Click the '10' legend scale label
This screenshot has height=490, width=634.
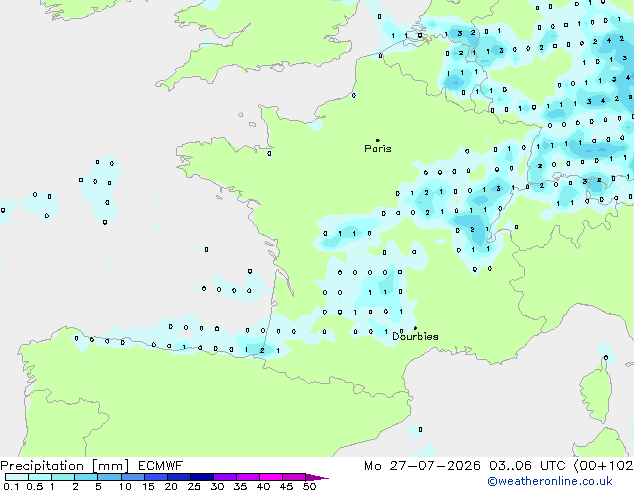(125, 486)
